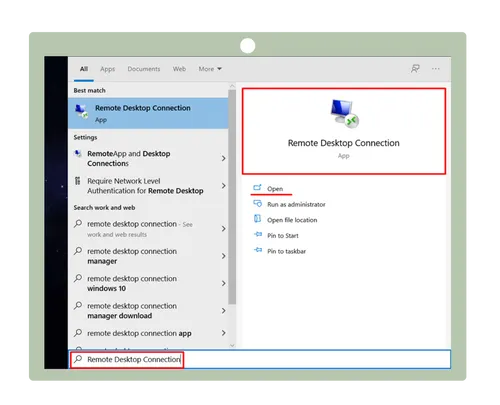
Task: Select 'remote desktop connection app' suggestion
Action: pyautogui.click(x=148, y=333)
